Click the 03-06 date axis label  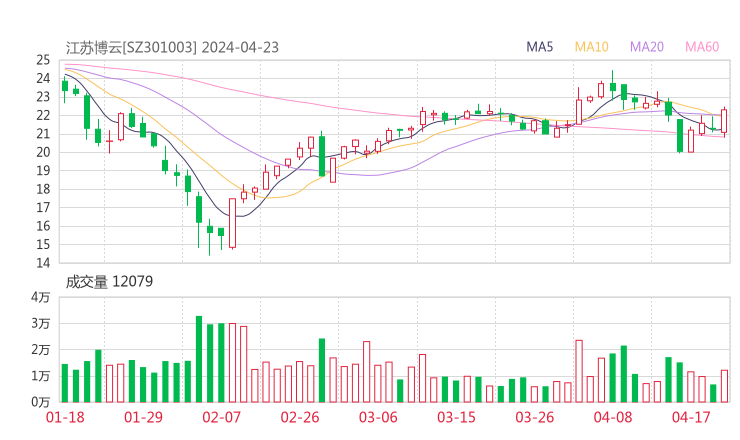coord(378,417)
